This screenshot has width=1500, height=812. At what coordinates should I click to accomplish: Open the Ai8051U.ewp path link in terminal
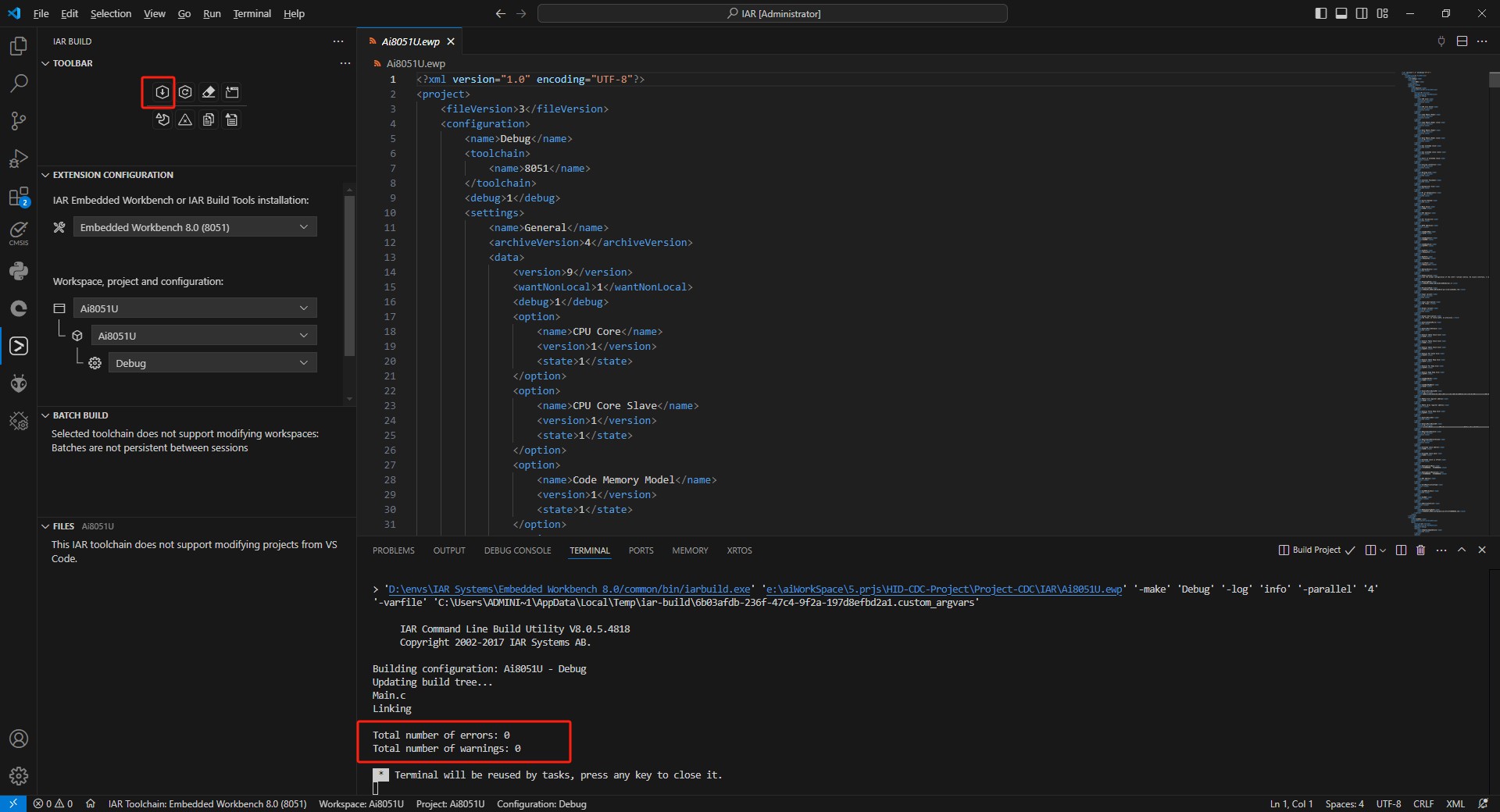point(946,589)
